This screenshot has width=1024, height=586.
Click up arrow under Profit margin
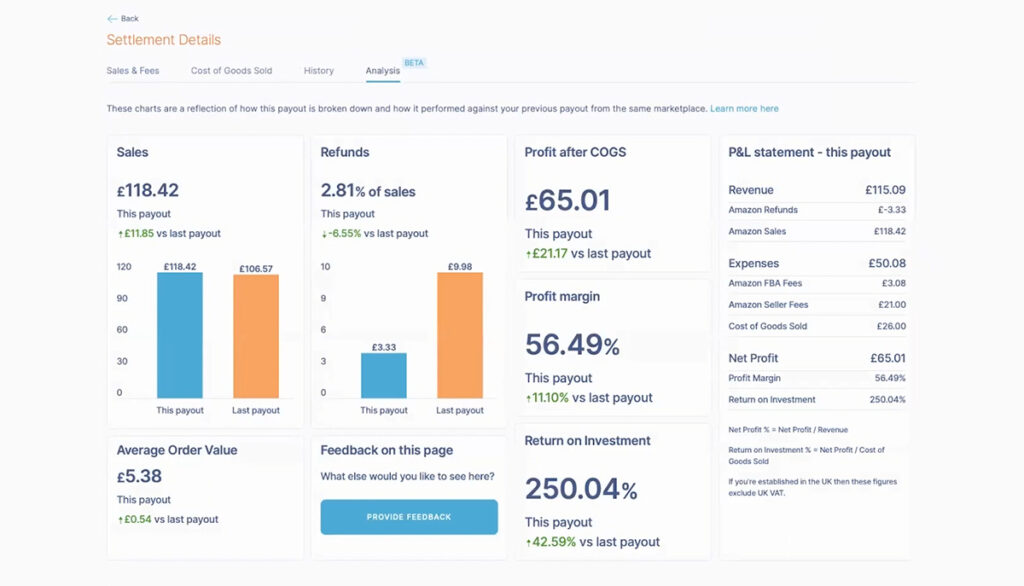(528, 398)
